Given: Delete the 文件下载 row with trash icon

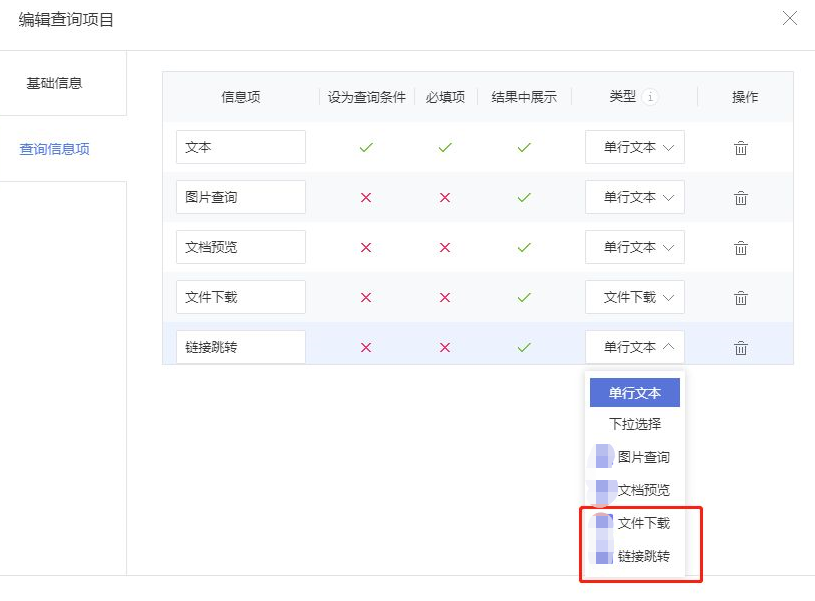Looking at the screenshot, I should [x=741, y=297].
